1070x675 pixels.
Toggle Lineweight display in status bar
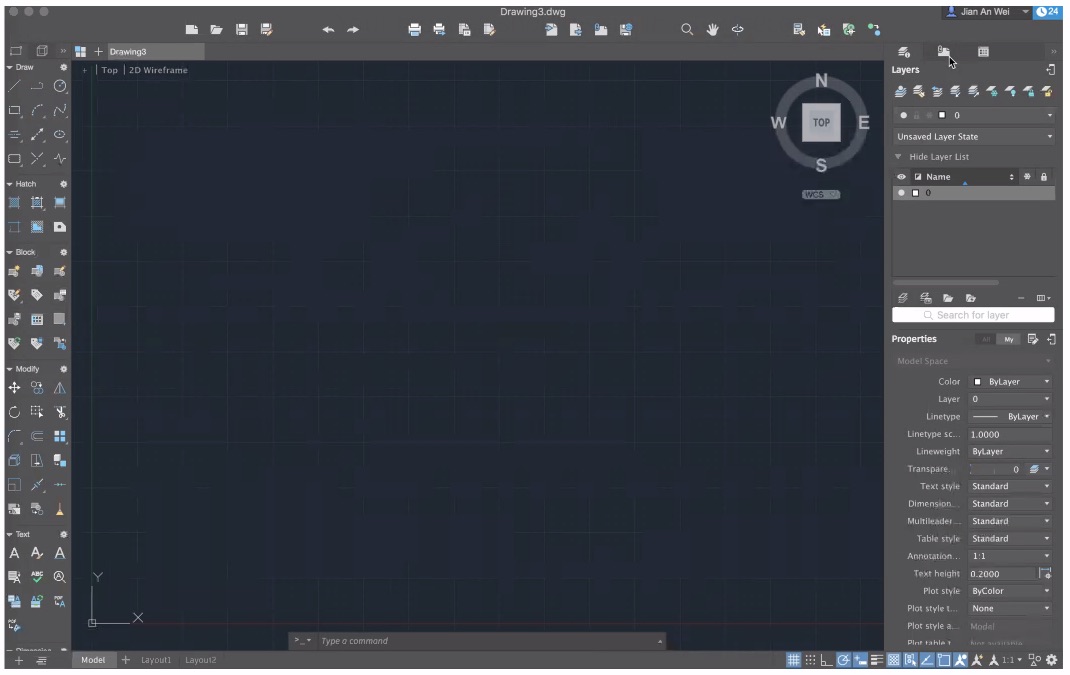pyautogui.click(x=877, y=660)
